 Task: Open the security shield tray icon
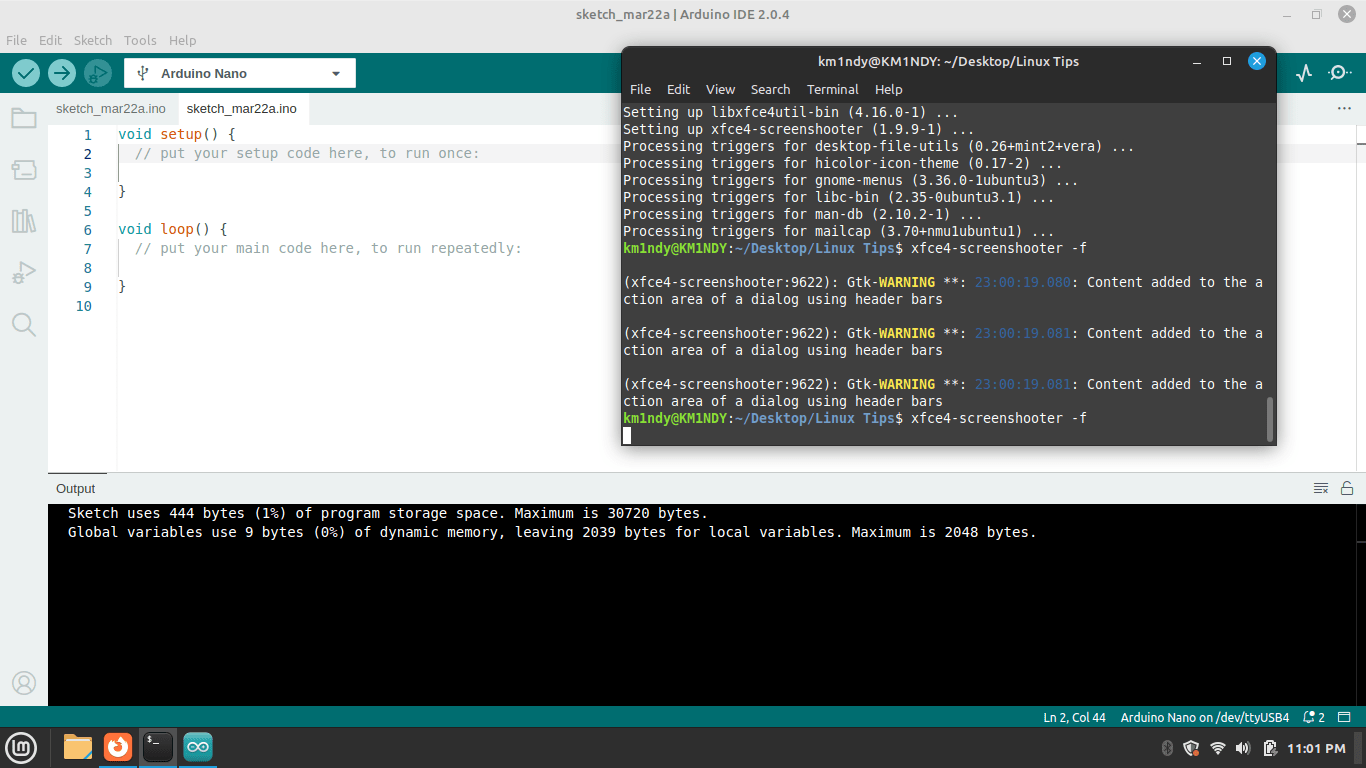click(x=1191, y=748)
